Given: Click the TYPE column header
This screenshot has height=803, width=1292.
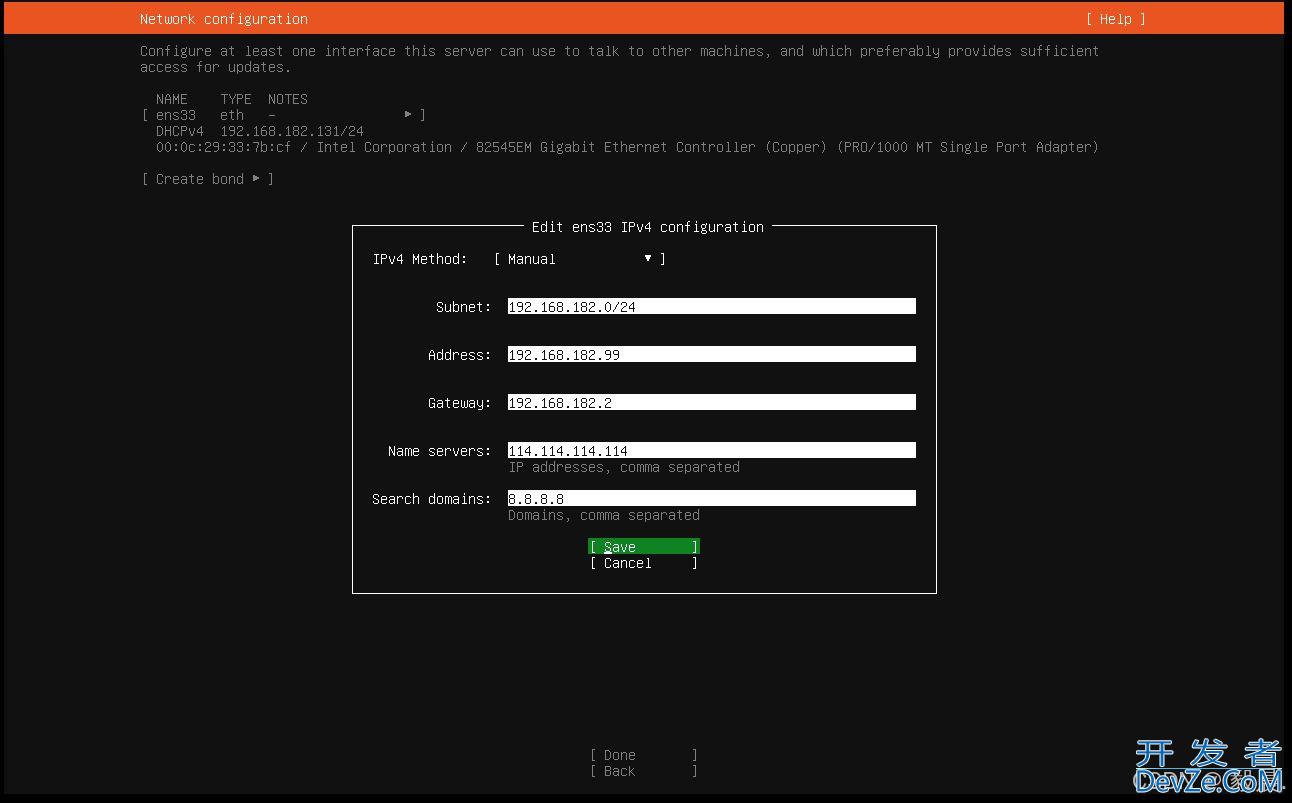Looking at the screenshot, I should [x=236, y=99].
